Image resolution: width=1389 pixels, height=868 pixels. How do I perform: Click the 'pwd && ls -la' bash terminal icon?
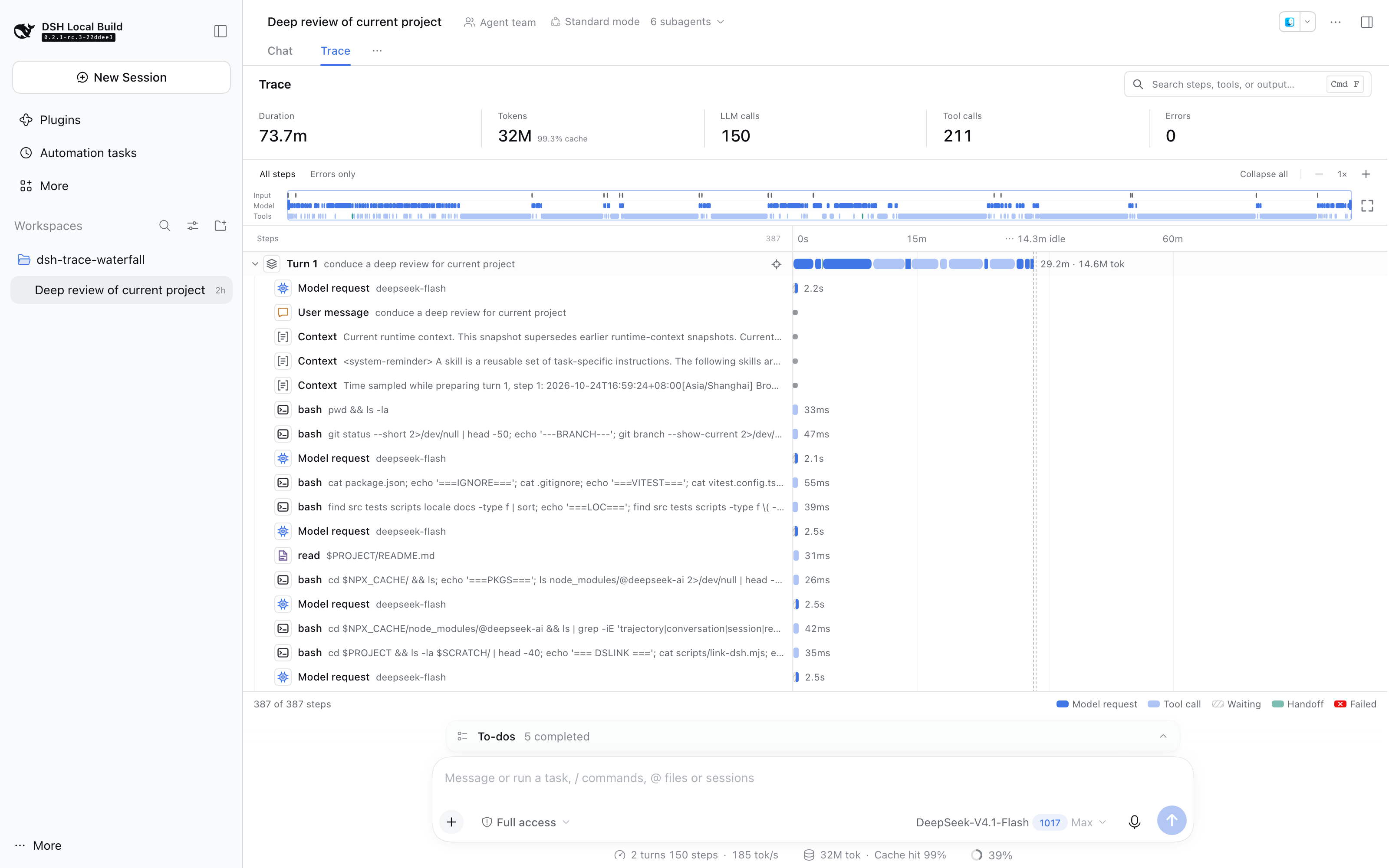tap(283, 410)
